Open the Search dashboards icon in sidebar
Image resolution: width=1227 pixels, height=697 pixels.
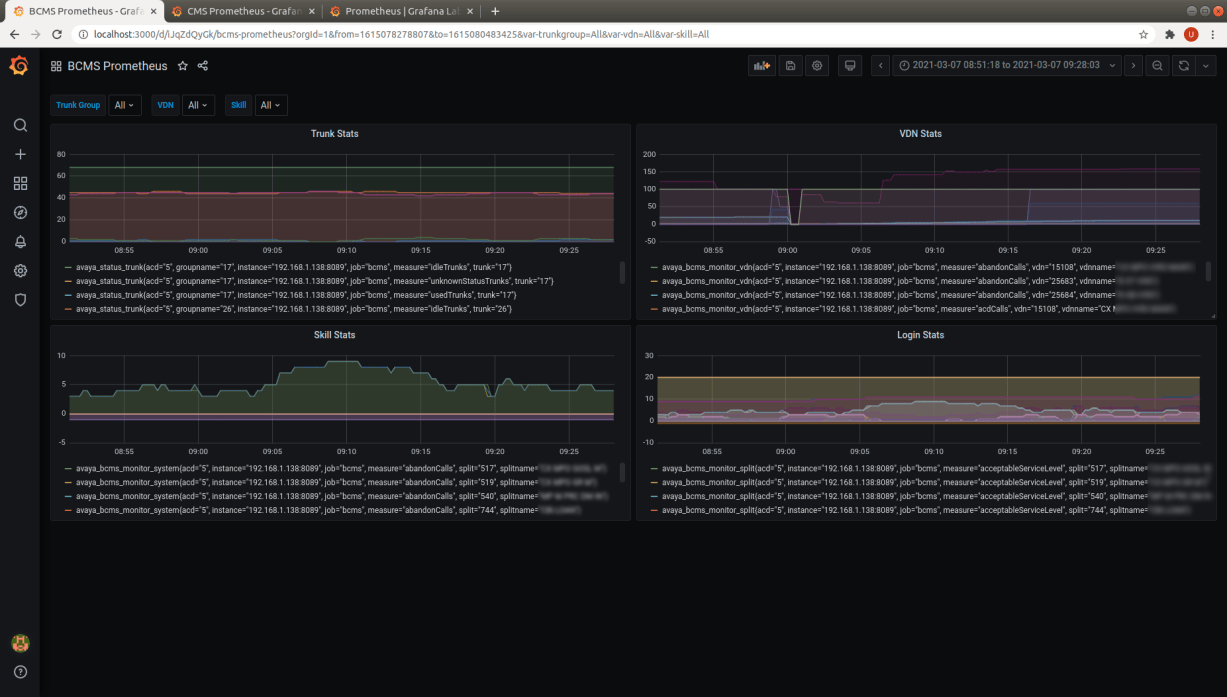tap(20, 126)
